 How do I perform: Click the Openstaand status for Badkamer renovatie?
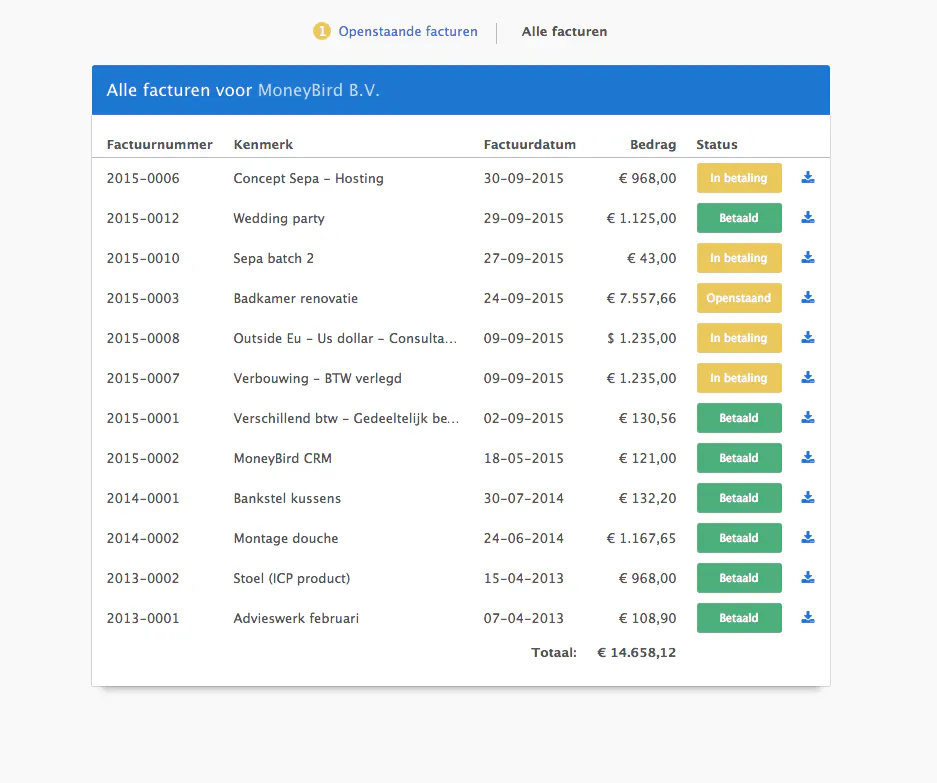coord(739,298)
